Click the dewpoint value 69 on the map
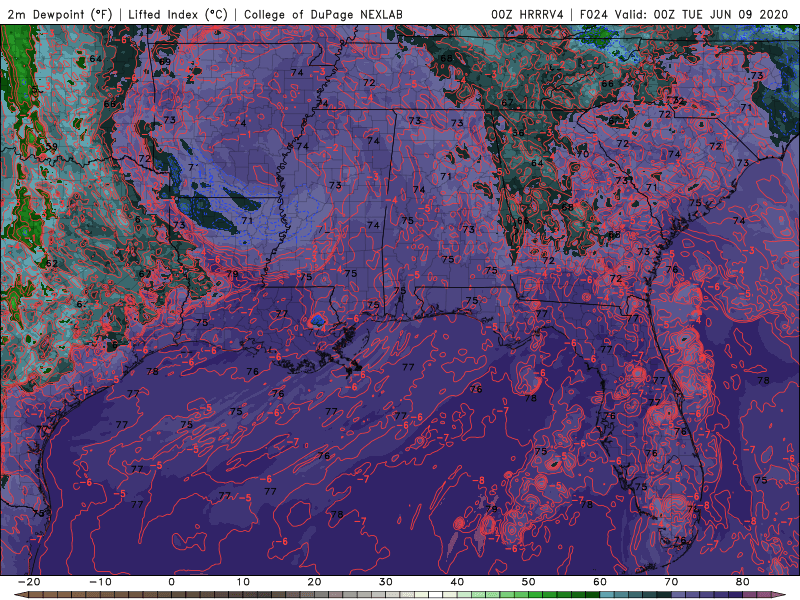 click(x=165, y=62)
